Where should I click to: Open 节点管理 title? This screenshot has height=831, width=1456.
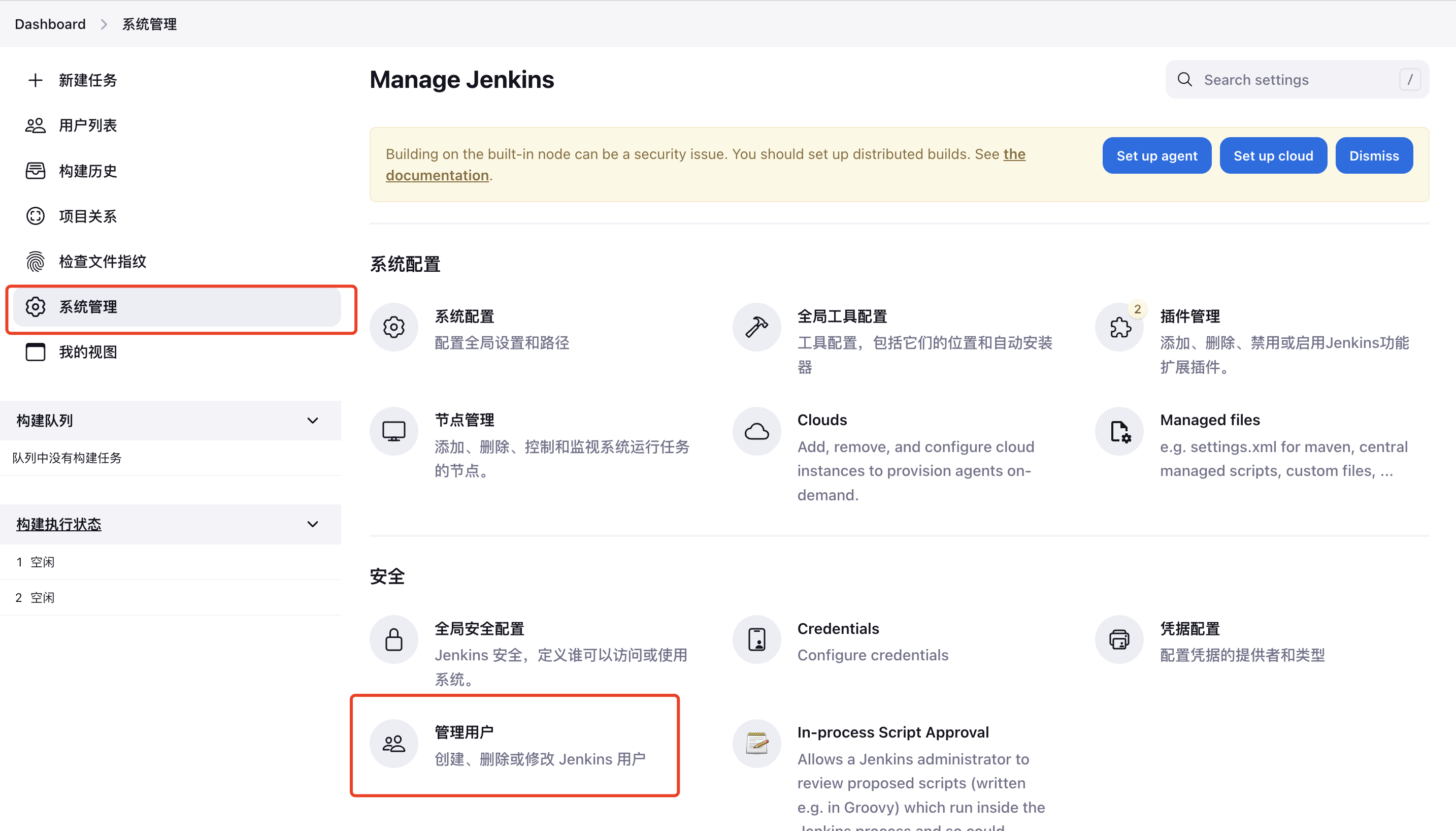(x=464, y=420)
